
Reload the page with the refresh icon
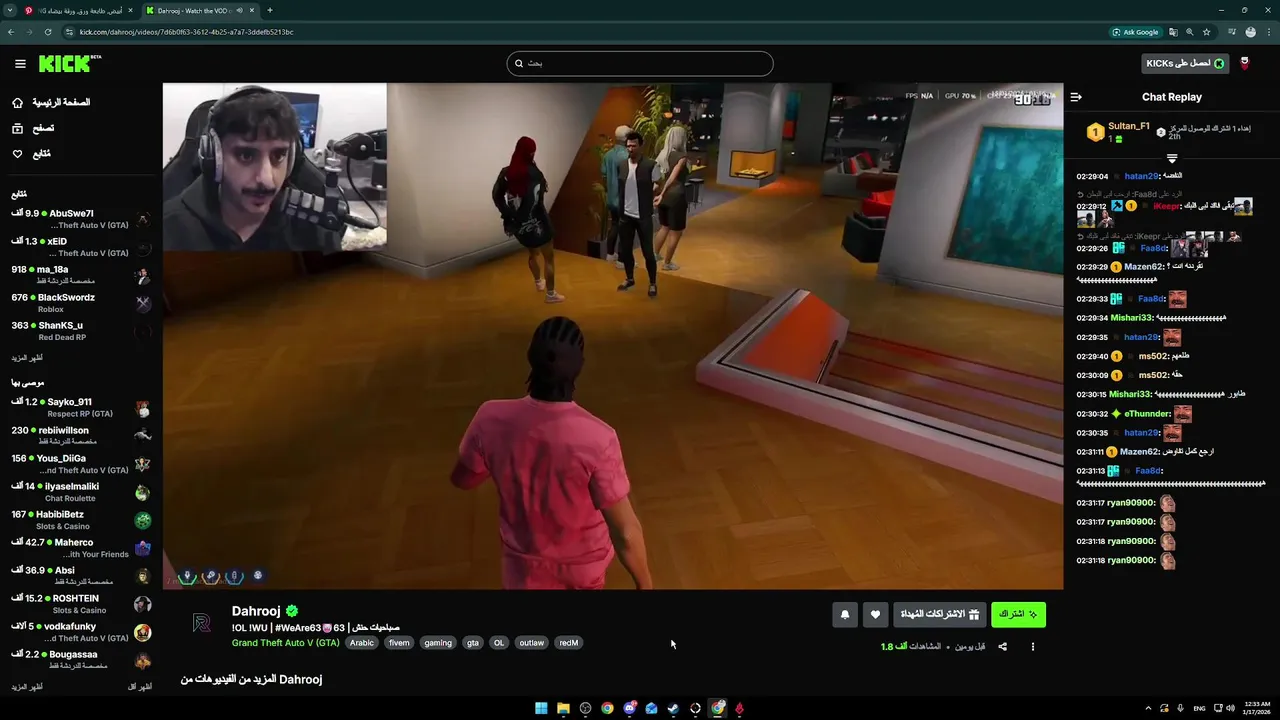click(46, 32)
